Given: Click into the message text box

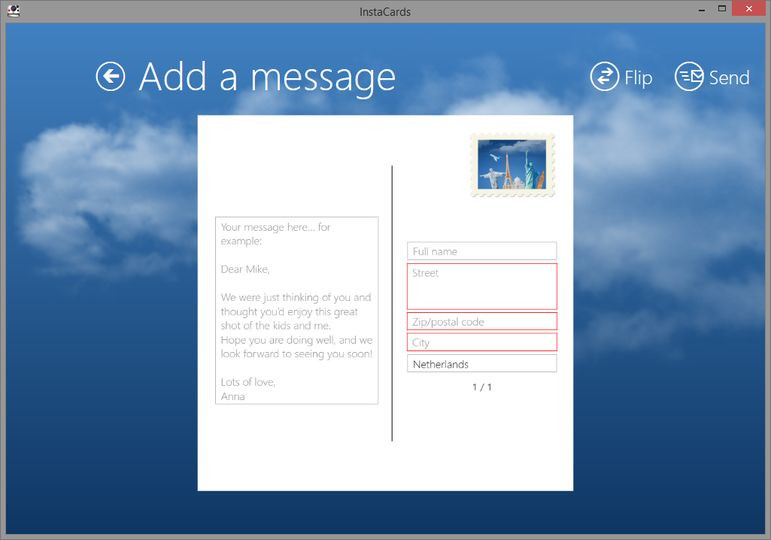Looking at the screenshot, I should 297,310.
